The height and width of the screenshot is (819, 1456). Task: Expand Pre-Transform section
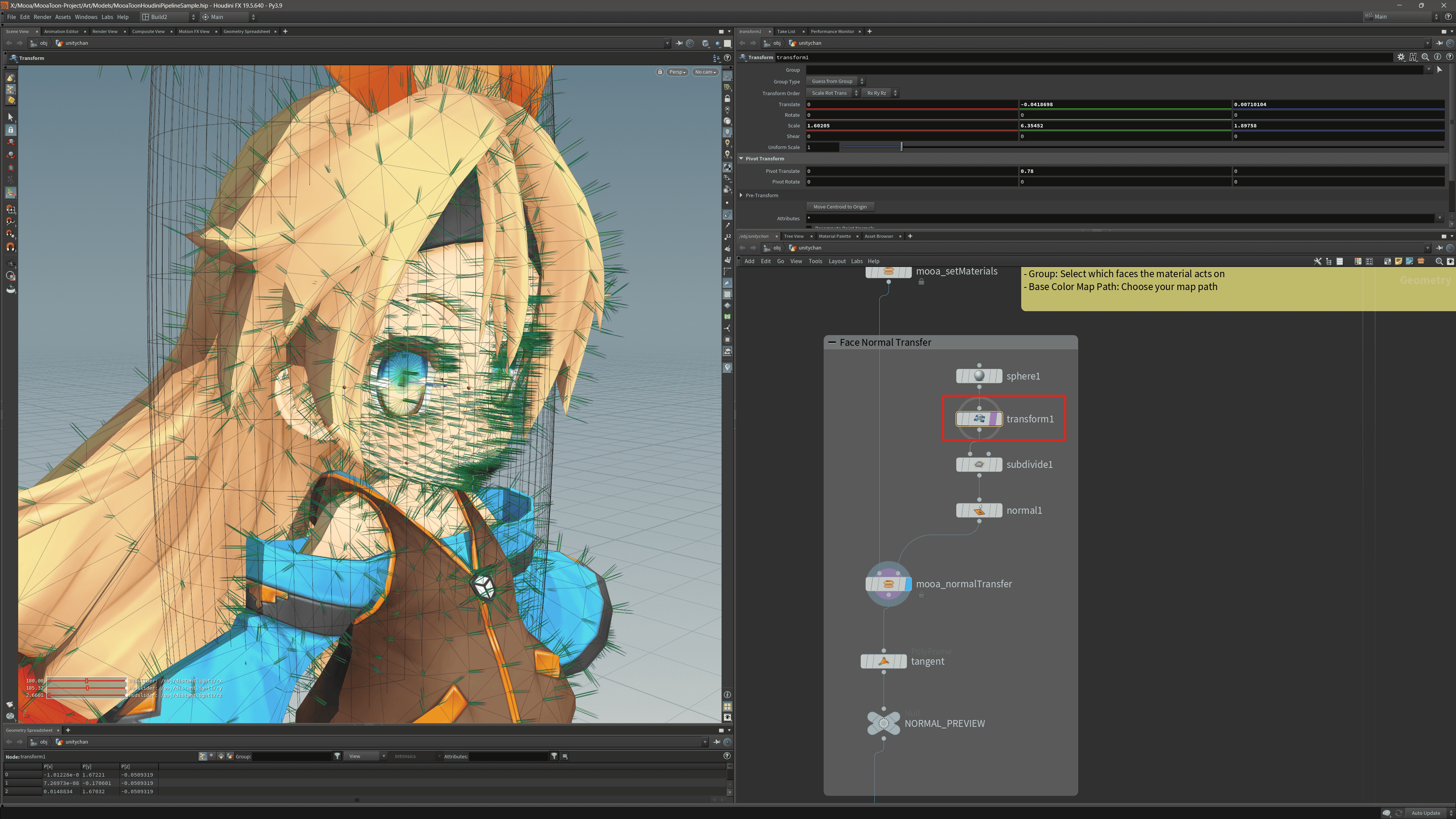[x=741, y=196]
